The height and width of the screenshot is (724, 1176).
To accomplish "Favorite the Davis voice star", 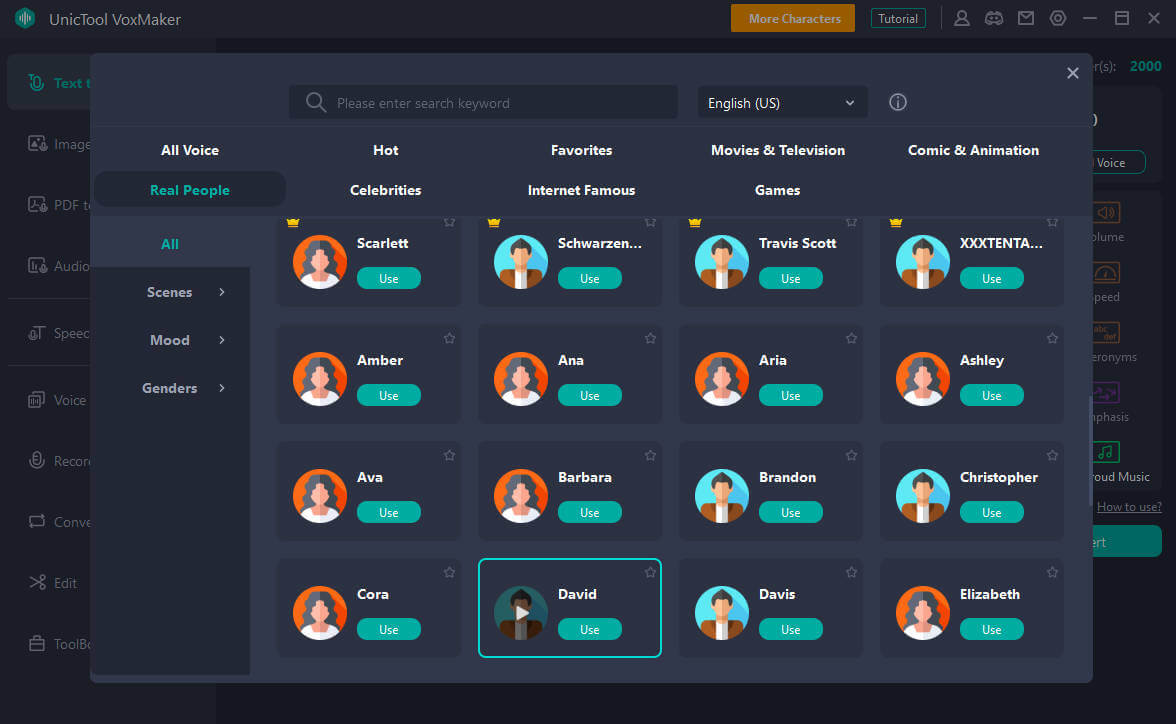I will (x=851, y=572).
